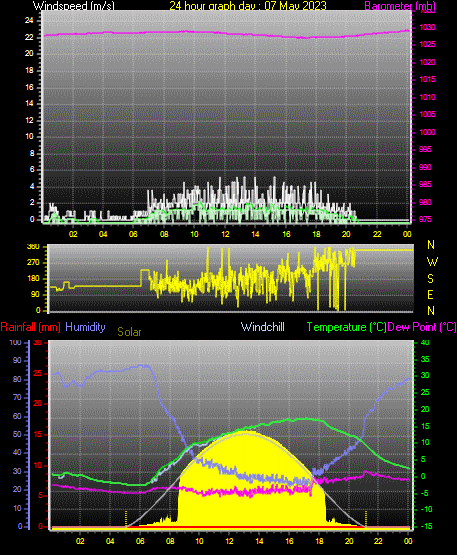
Task: Click '22' on the windspeed axis
Action: click(x=29, y=37)
